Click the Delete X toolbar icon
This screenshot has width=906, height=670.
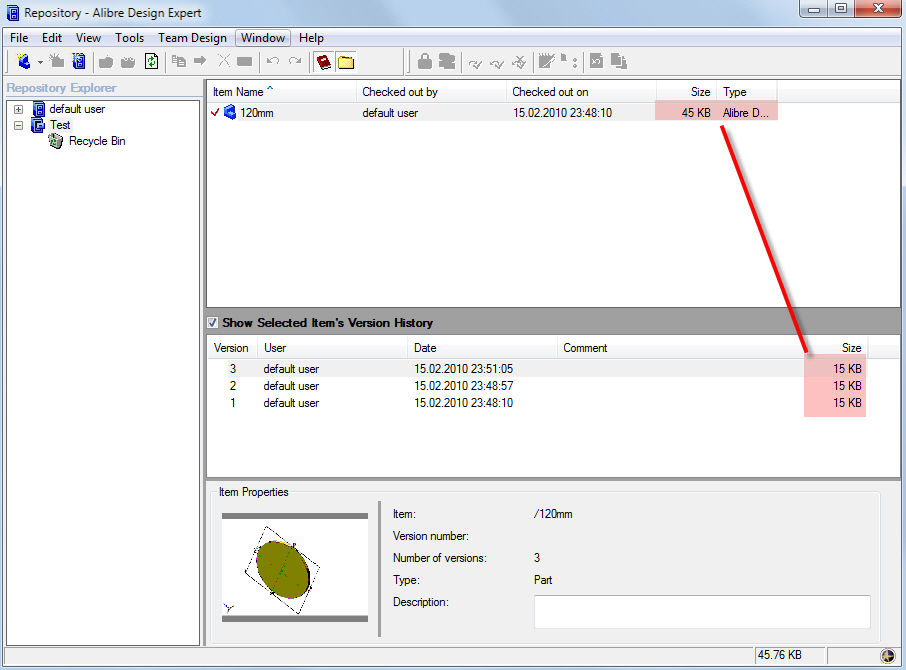(224, 61)
